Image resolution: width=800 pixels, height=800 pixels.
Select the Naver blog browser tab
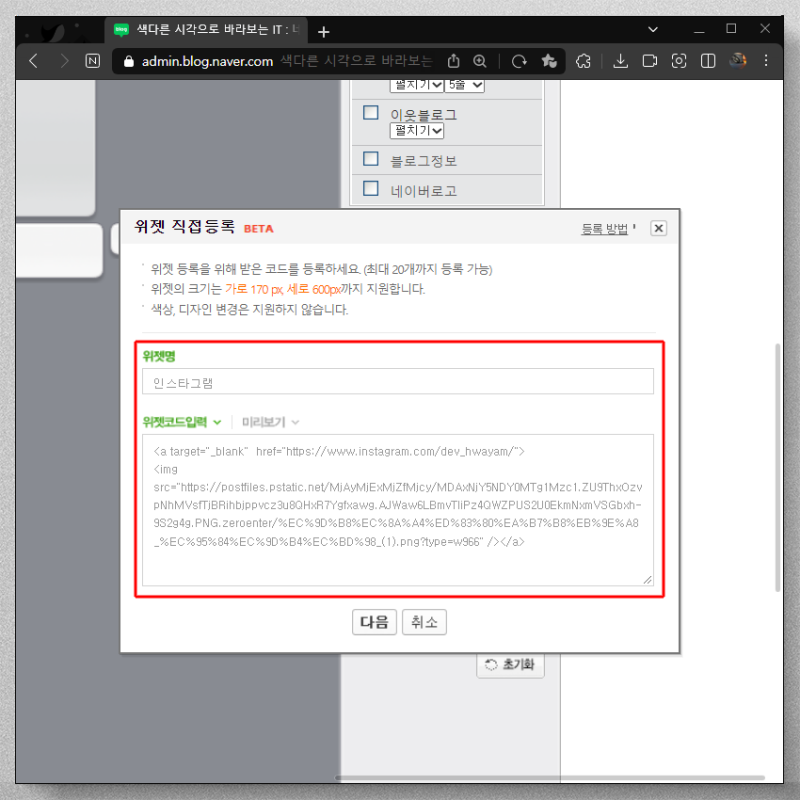(x=206, y=30)
